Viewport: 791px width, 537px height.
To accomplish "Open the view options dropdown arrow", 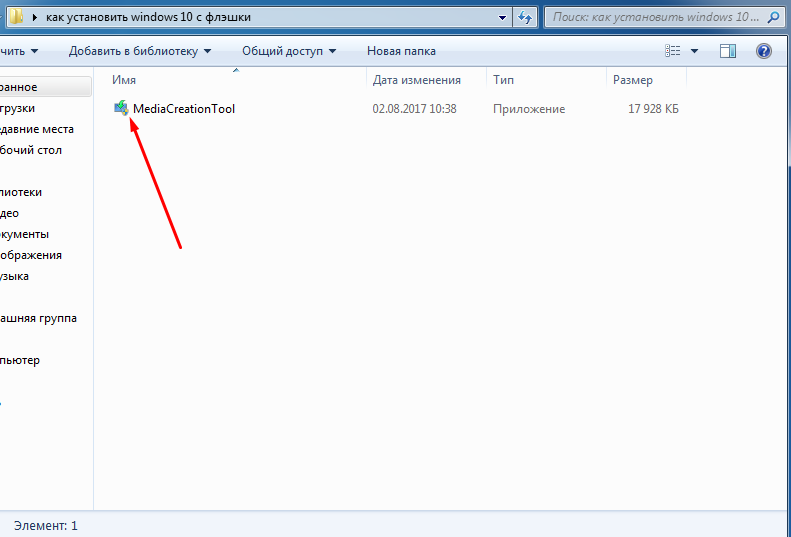I will [x=694, y=51].
